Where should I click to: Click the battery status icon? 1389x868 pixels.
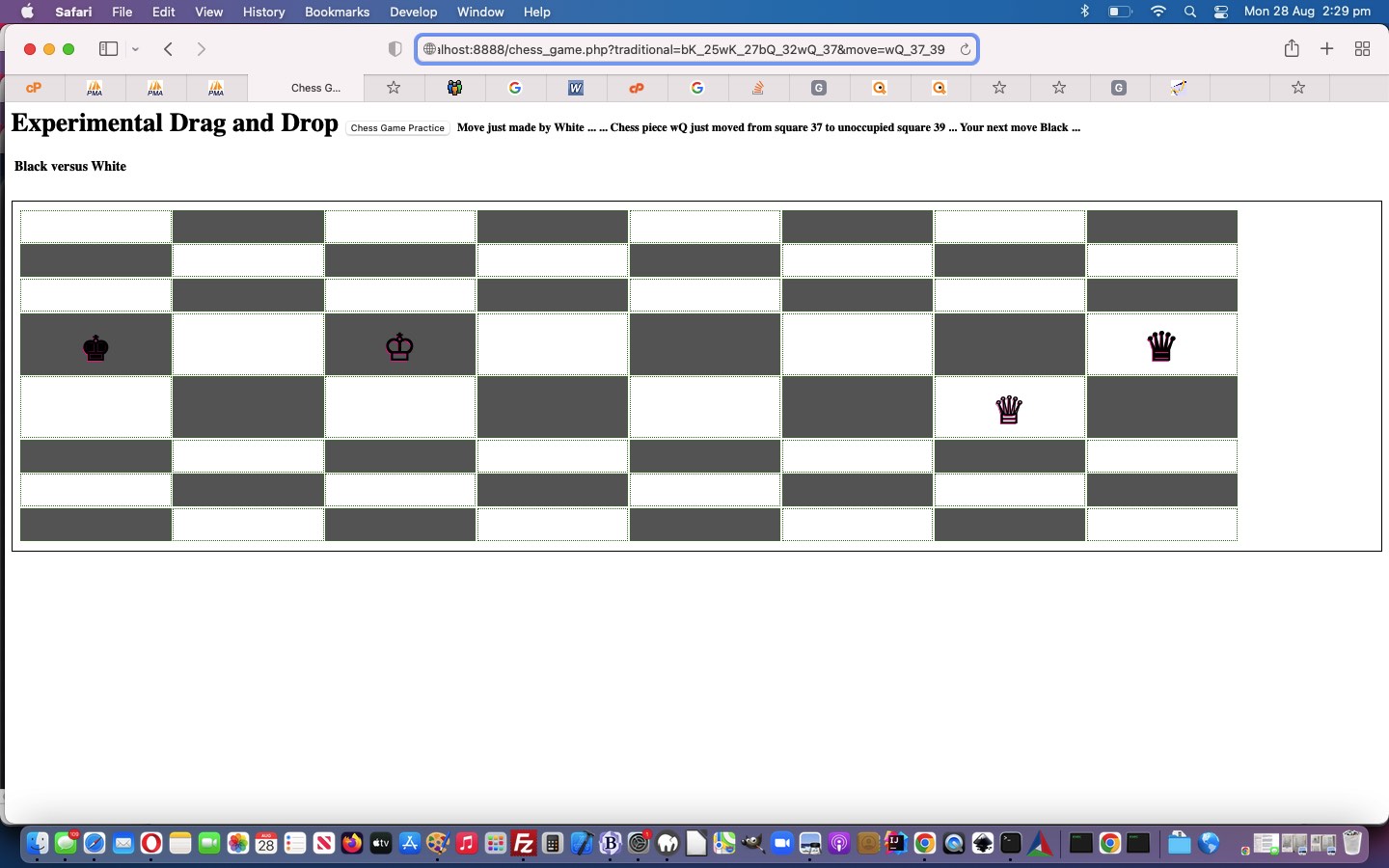(1120, 12)
